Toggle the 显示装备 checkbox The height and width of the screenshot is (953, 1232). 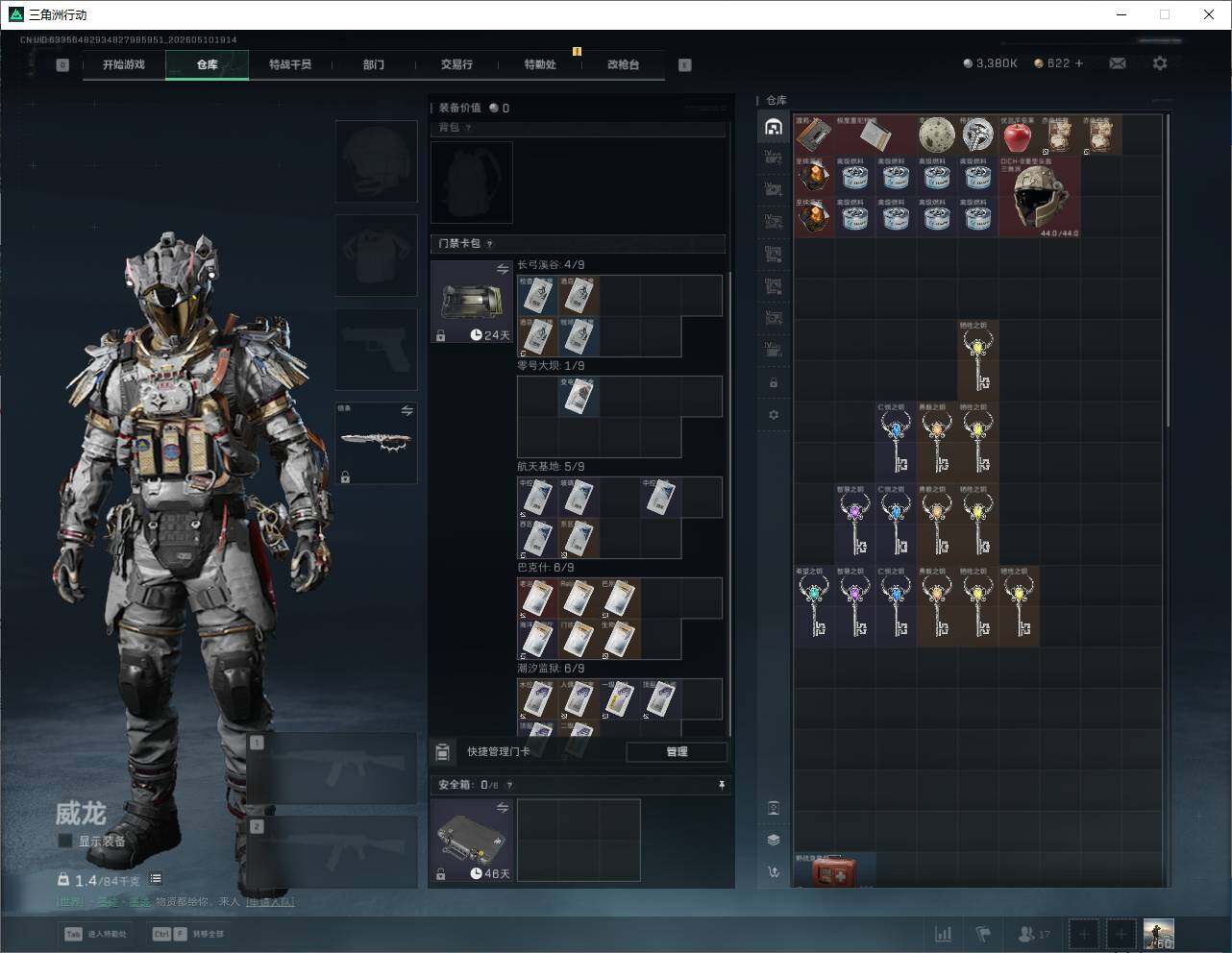click(65, 841)
